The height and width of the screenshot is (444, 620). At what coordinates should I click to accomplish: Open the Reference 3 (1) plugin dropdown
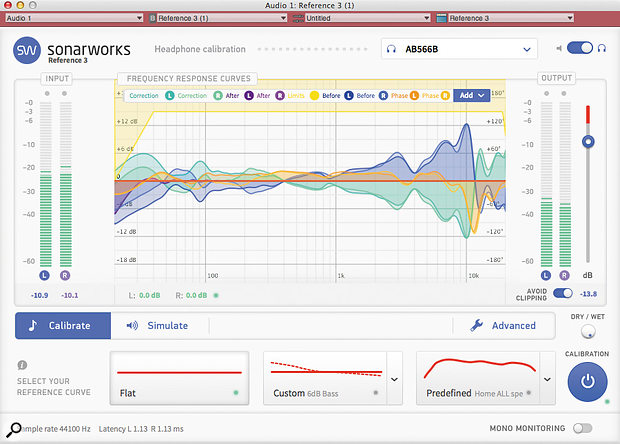(x=222, y=18)
